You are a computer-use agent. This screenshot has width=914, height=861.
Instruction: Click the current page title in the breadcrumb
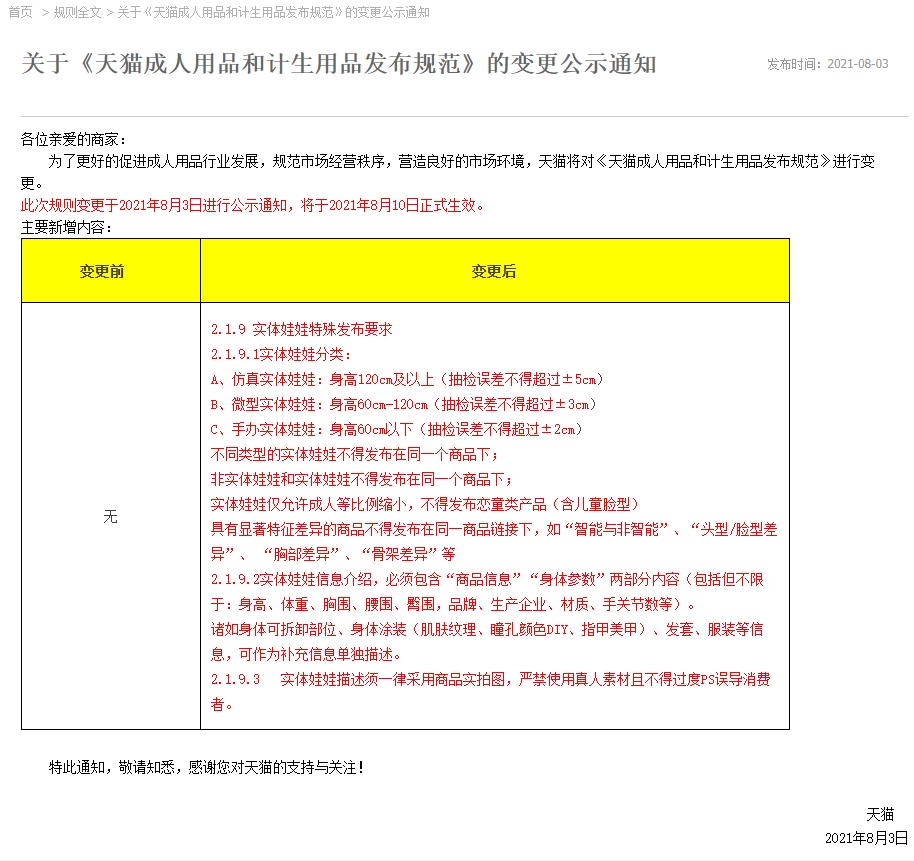point(273,12)
